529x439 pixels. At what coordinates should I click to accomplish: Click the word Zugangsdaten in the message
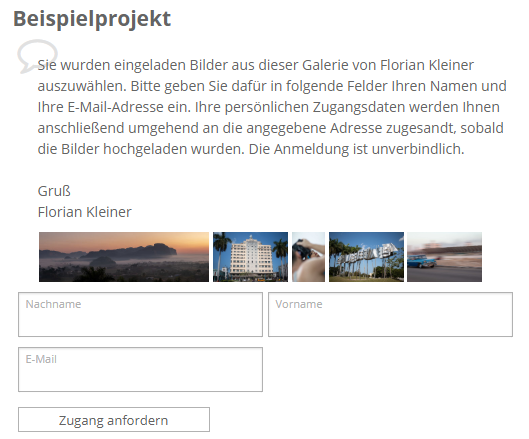(359, 107)
